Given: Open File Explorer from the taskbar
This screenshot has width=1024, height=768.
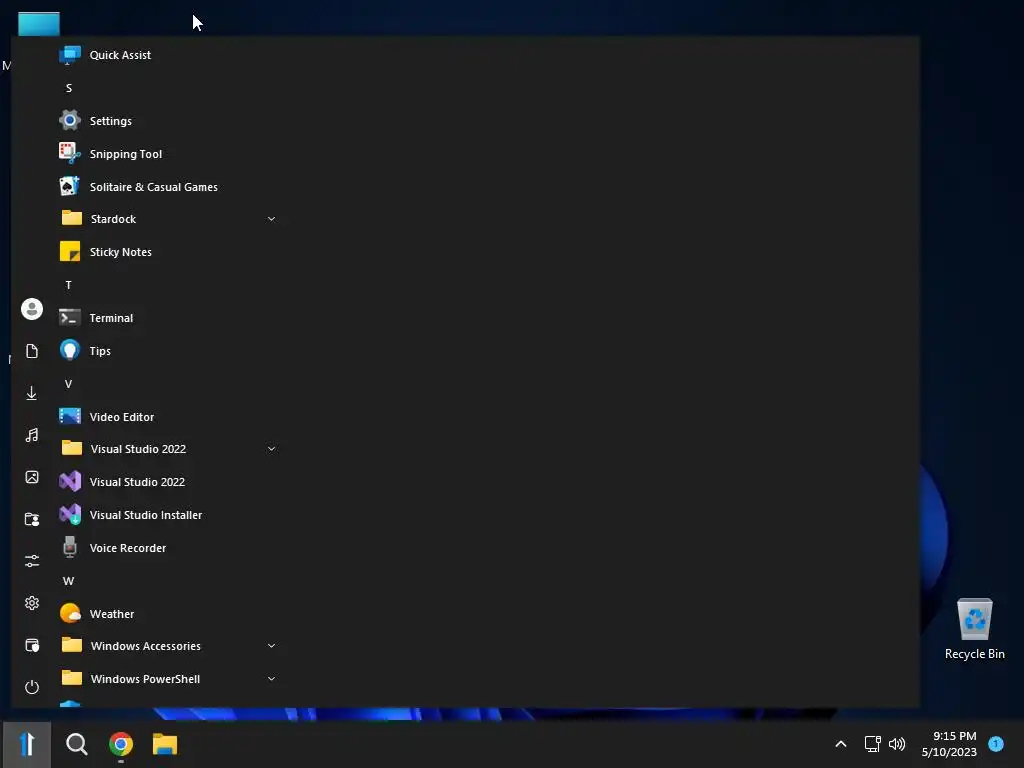Looking at the screenshot, I should point(165,744).
